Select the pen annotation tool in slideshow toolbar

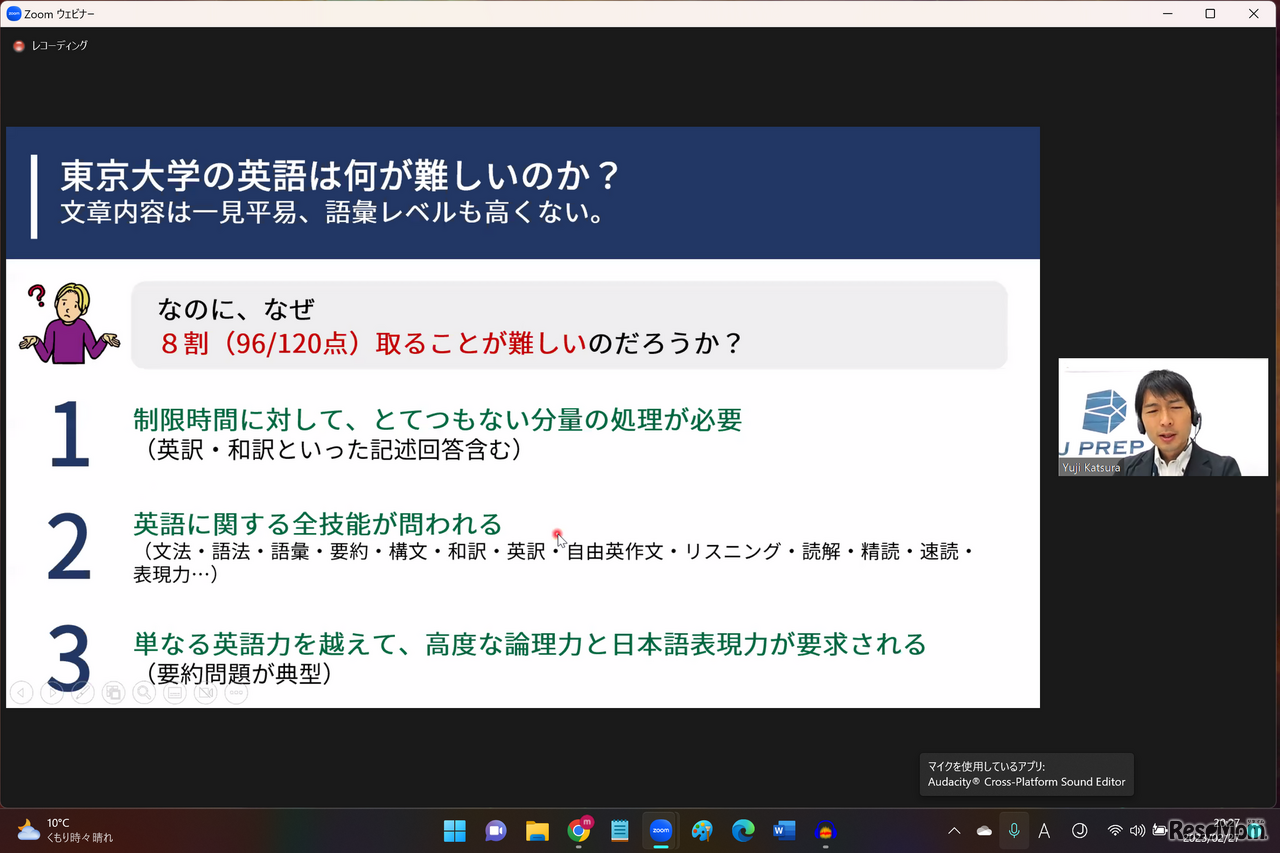[82, 692]
